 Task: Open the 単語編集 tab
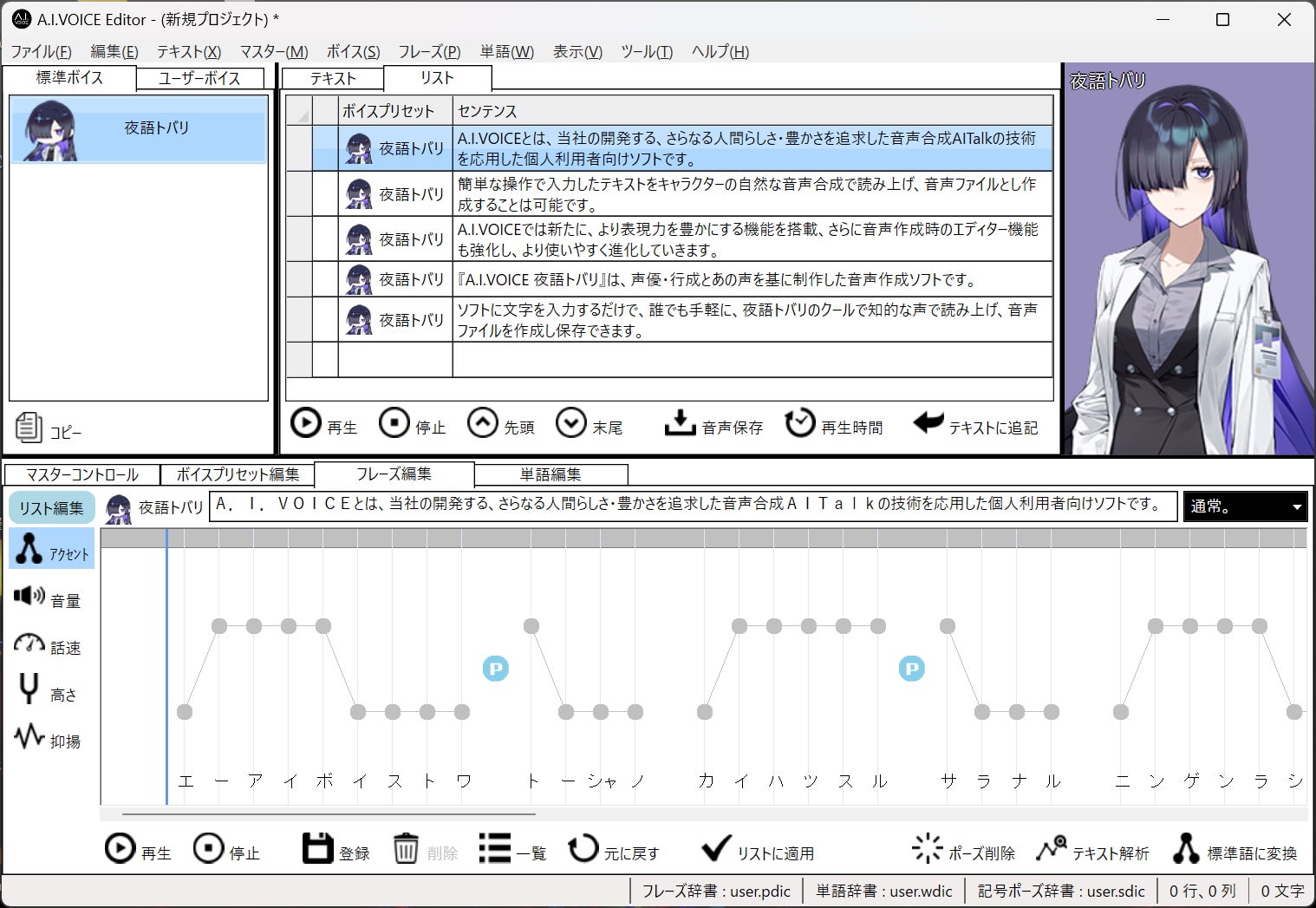click(551, 474)
